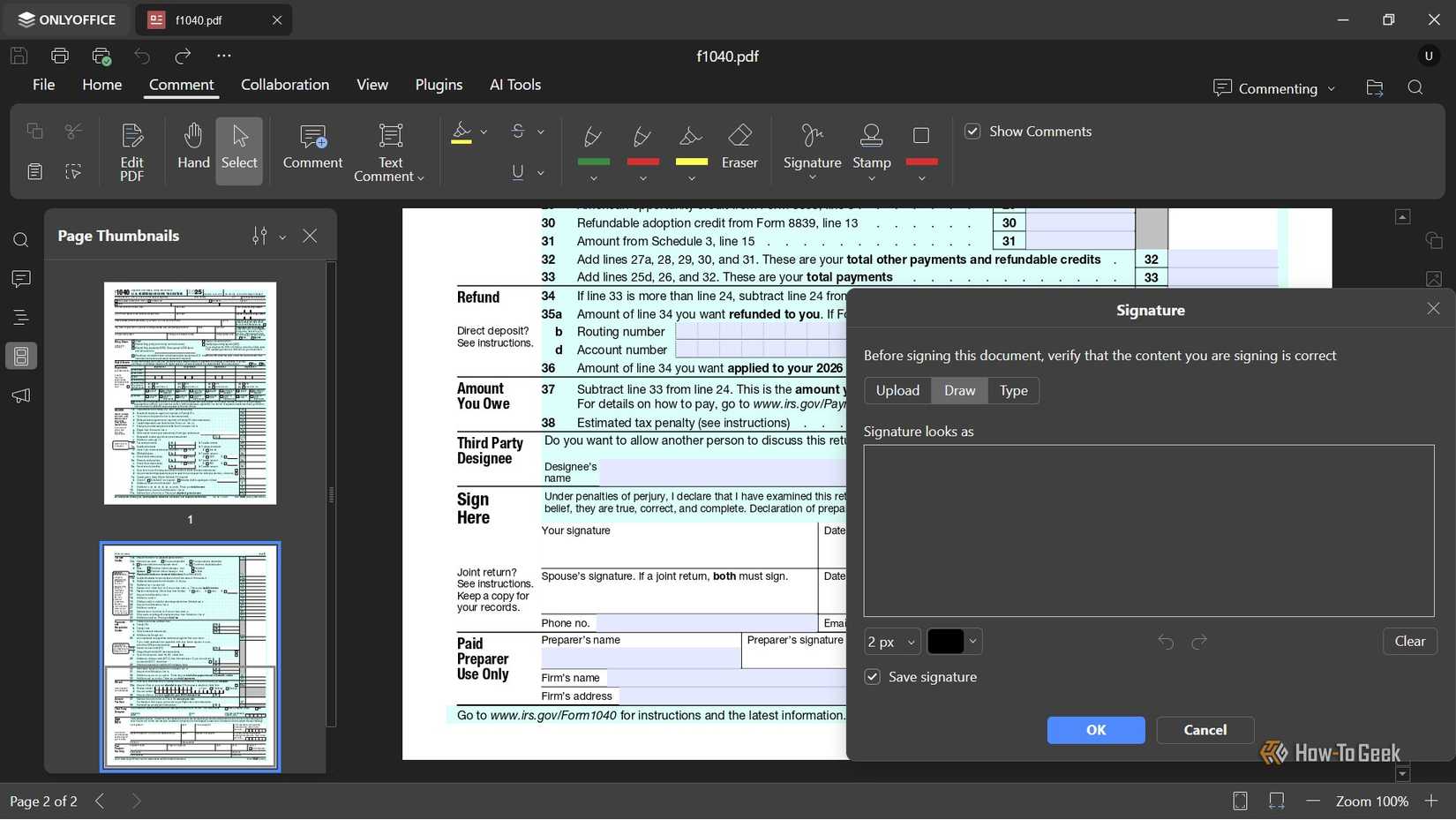The width and height of the screenshot is (1456, 820).
Task: Open Comments panel in the left sidebar
Action: click(21, 279)
